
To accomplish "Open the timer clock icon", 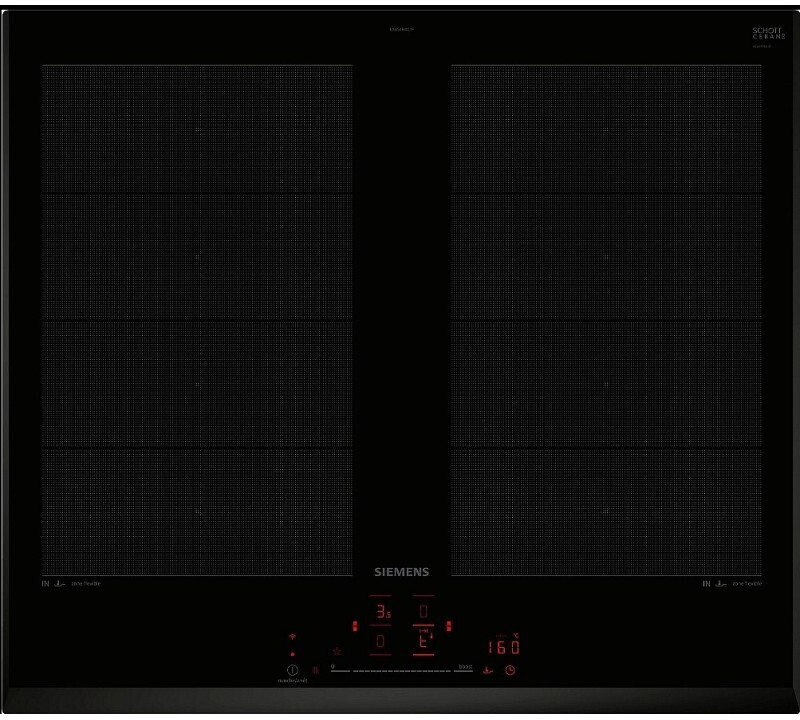I will pyautogui.click(x=509, y=670).
